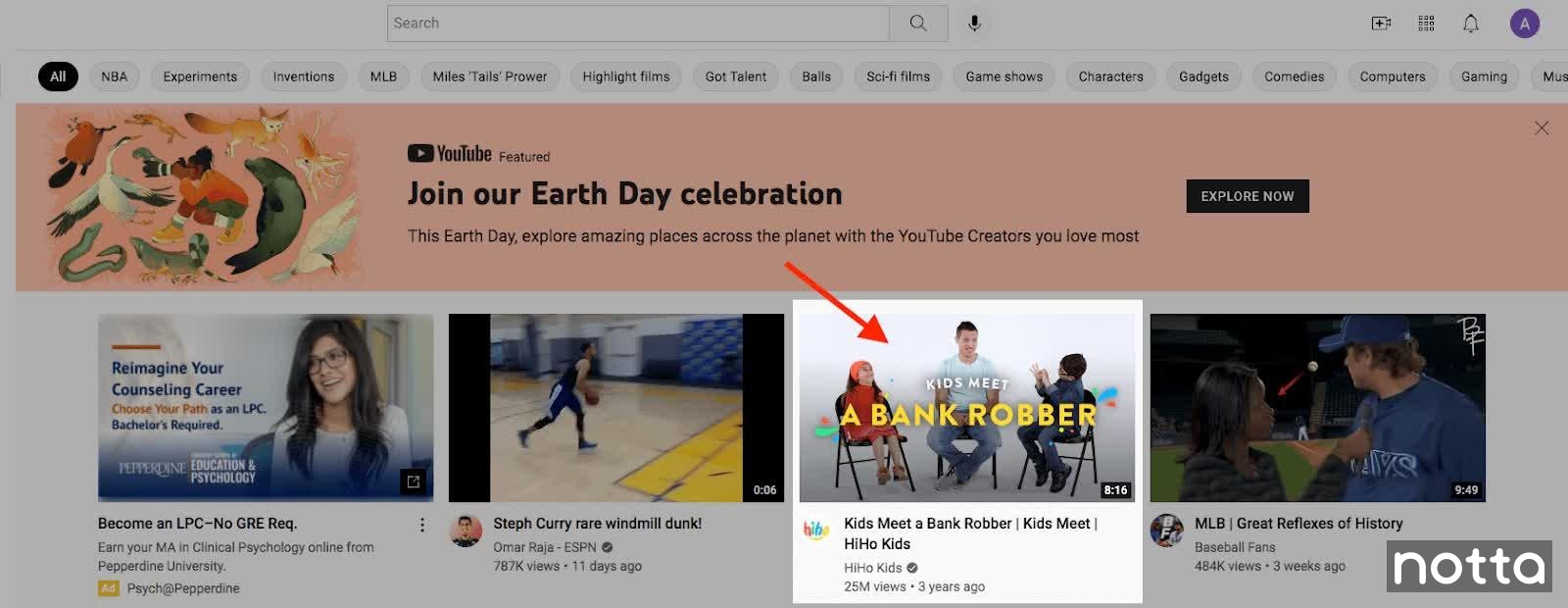Image resolution: width=1568 pixels, height=608 pixels.
Task: Open the account avatar menu
Action: 1524,24
